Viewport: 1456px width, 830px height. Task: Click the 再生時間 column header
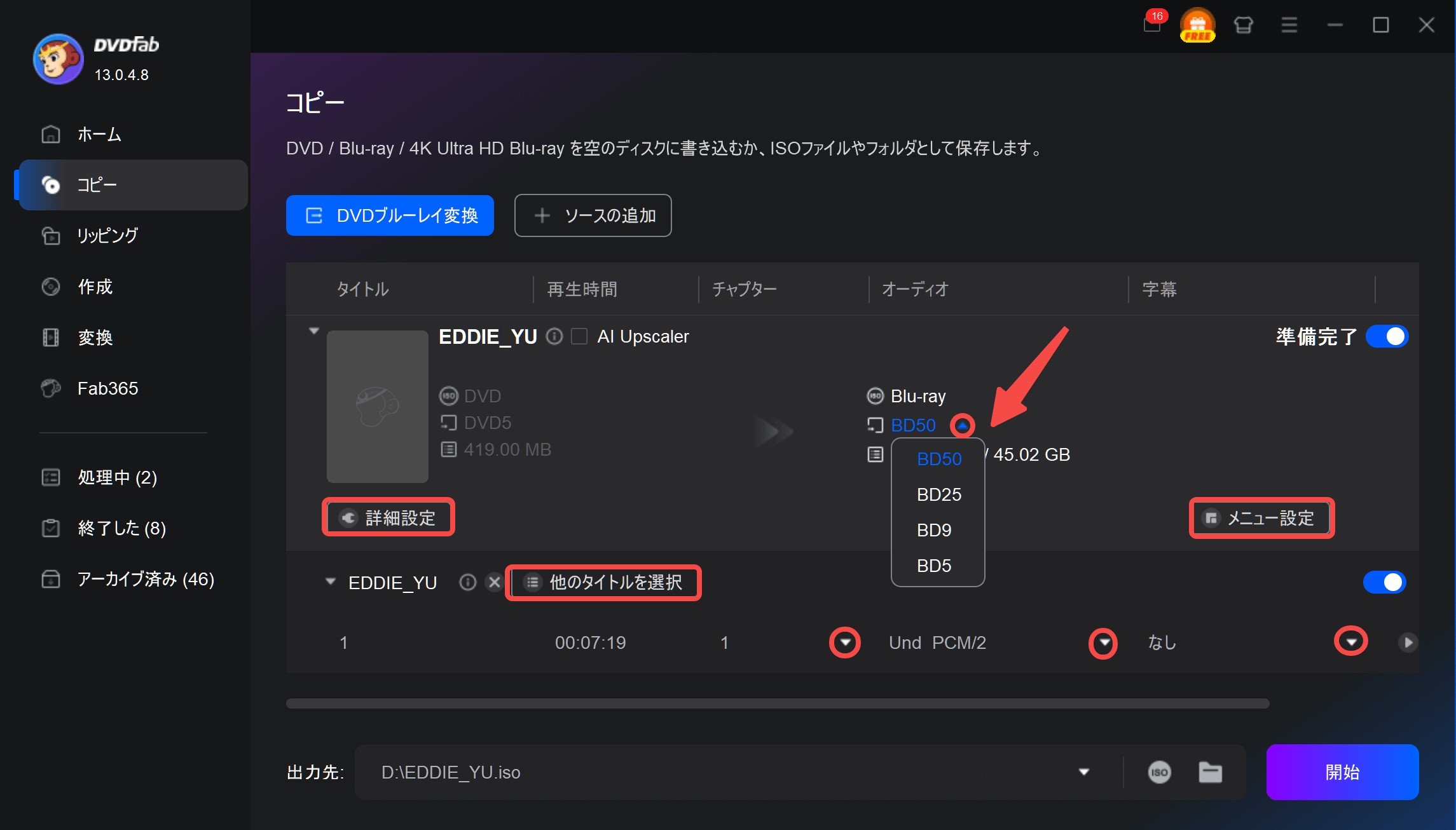coord(582,289)
